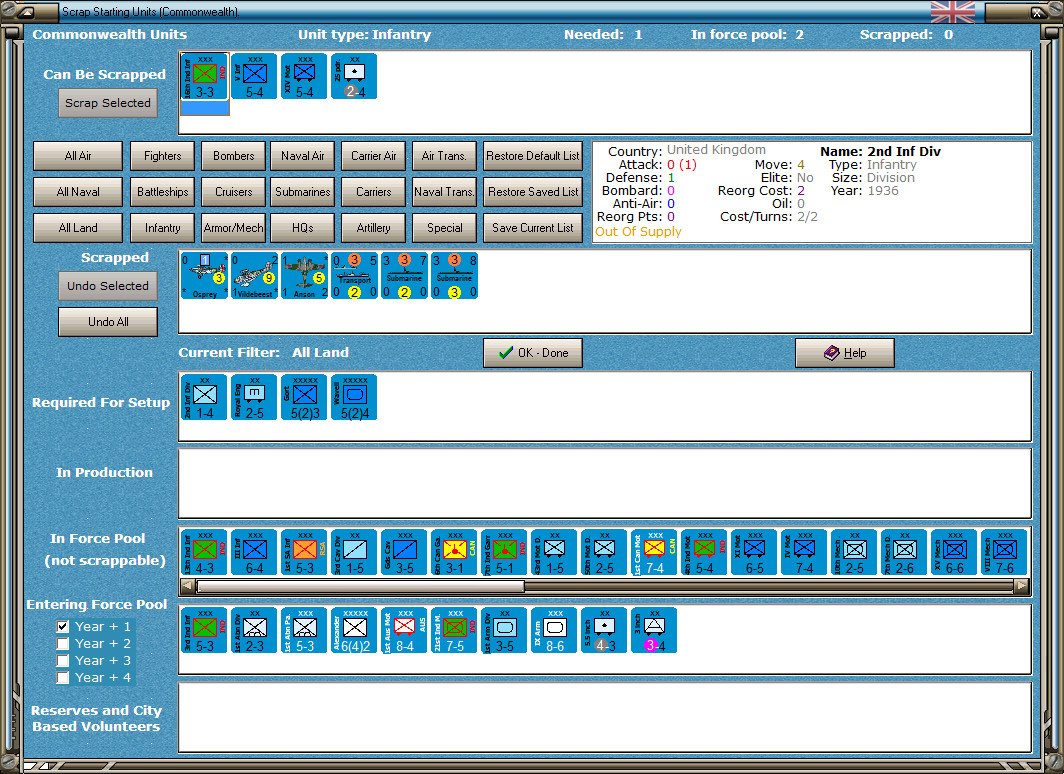Click the Gds Cav 3-5 counter
This screenshot has width=1064, height=774.
point(404,553)
